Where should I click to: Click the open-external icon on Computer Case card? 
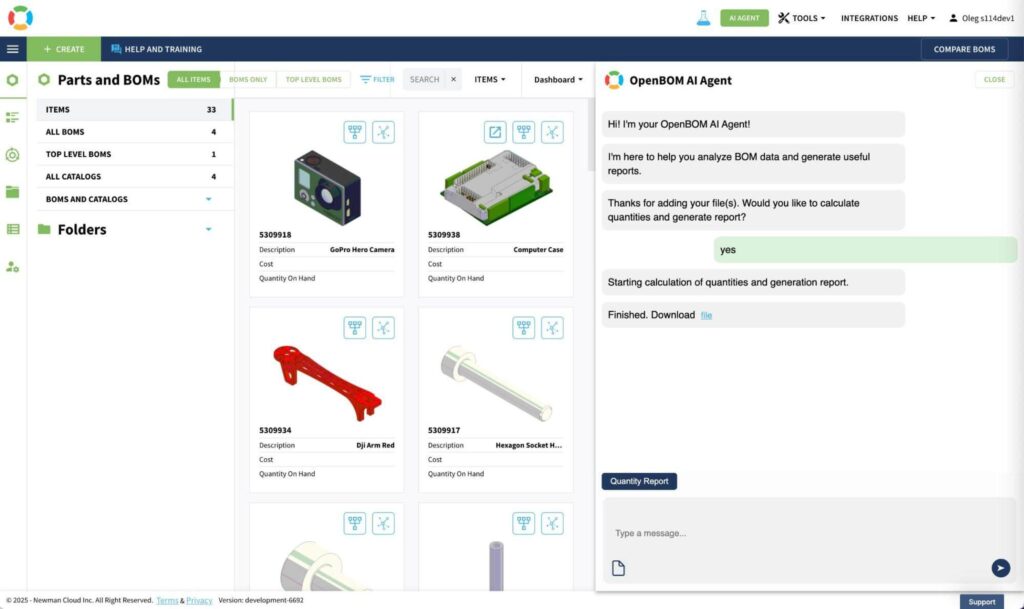pos(495,133)
